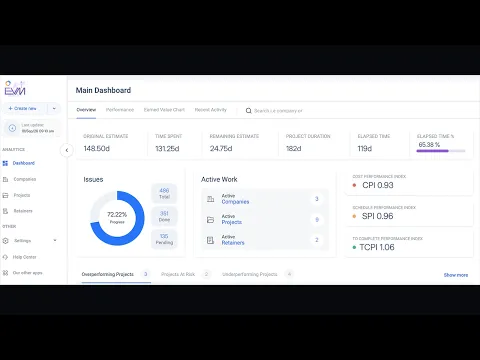Click the CPI 0.93 value
Viewport: 480px width, 360px height.
tap(378, 185)
